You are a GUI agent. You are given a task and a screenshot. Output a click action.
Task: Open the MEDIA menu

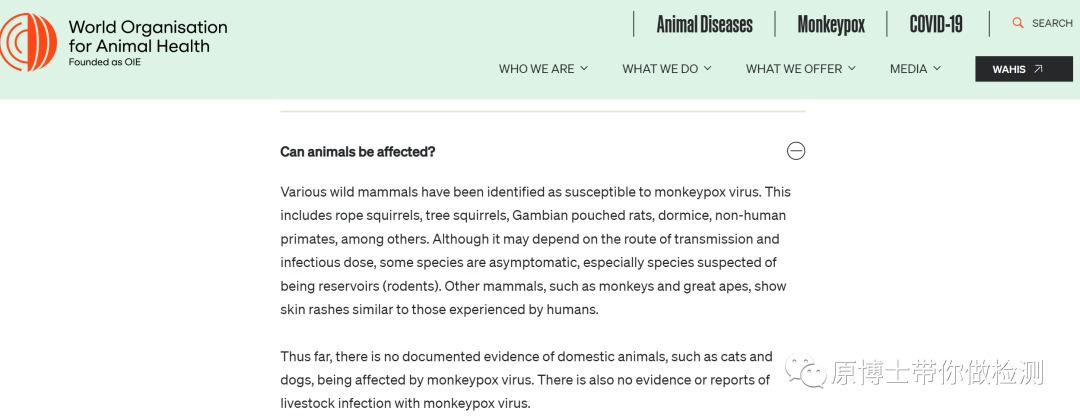pos(909,69)
